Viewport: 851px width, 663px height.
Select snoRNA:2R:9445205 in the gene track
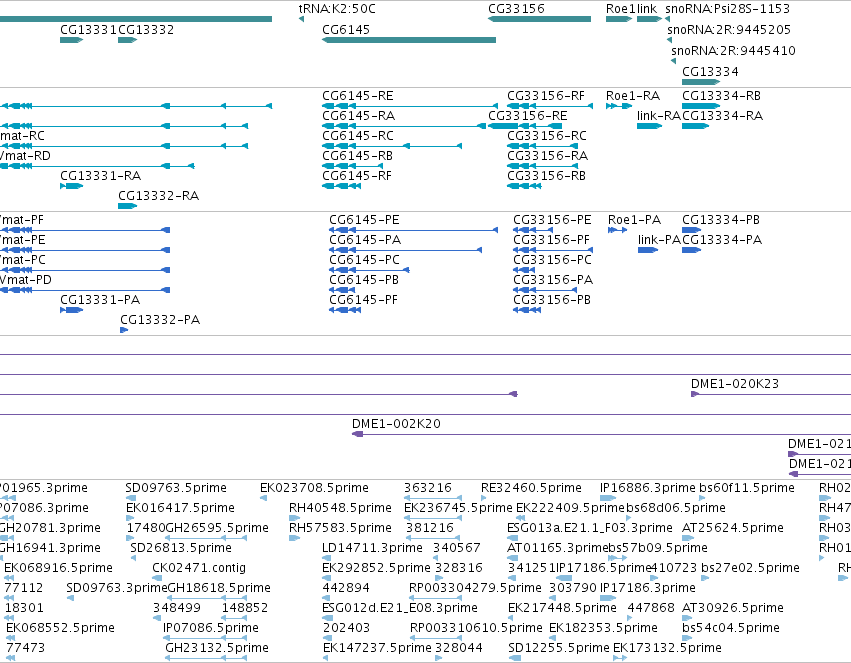[x=729, y=30]
